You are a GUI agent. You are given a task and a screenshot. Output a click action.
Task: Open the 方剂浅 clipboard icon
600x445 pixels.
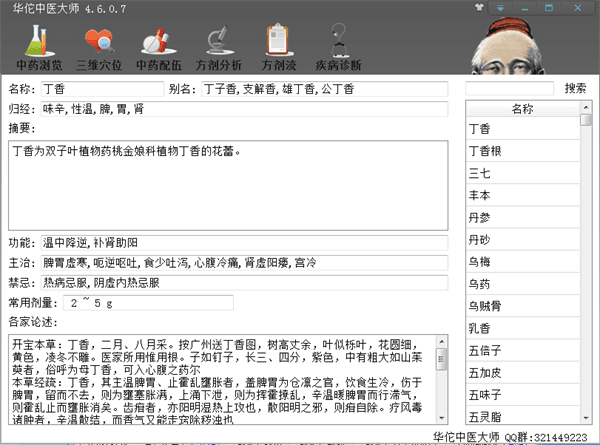tap(277, 50)
